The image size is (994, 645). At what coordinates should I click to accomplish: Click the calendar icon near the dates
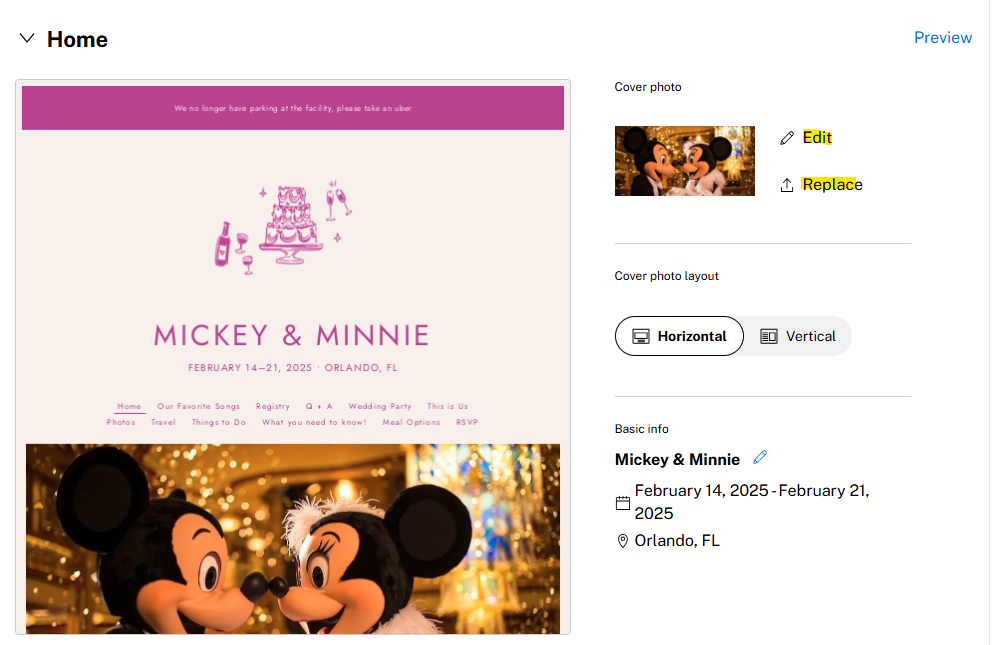[x=623, y=503]
